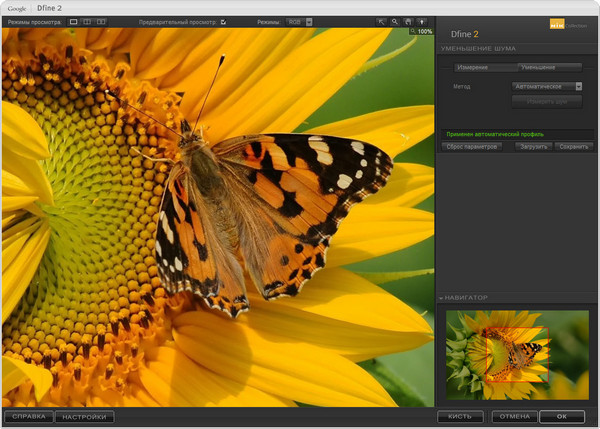600x429 pixels.
Task: Click the navigator preview thumbnail
Action: coord(517,354)
